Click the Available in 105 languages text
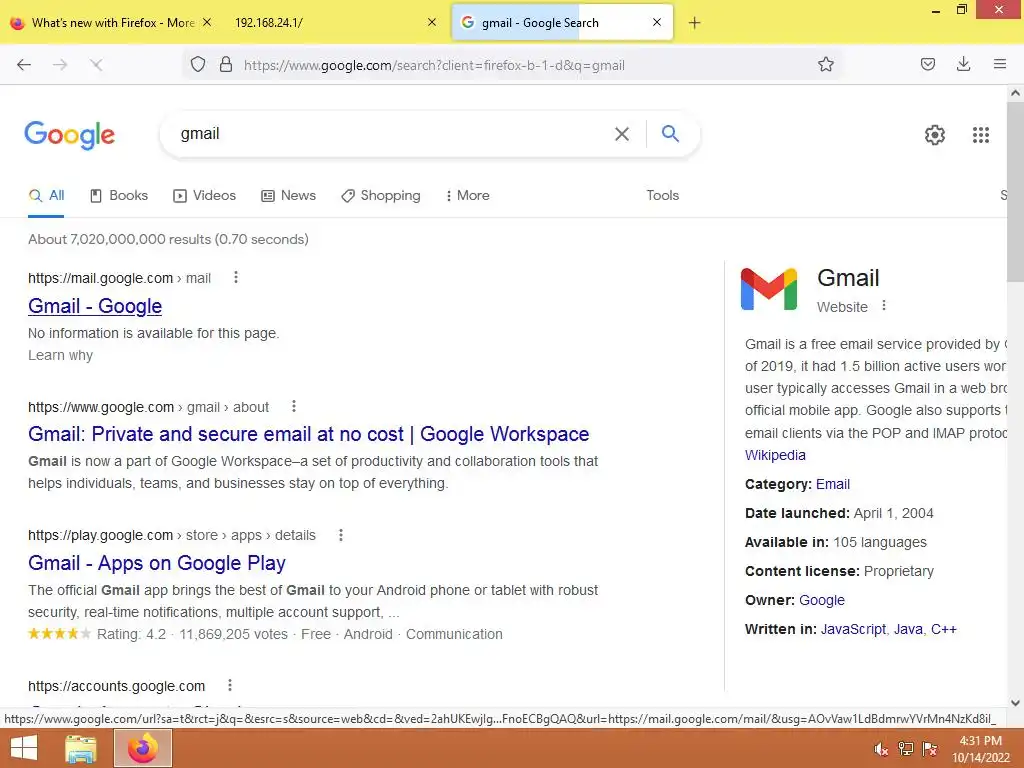The image size is (1024, 768). pyautogui.click(x=836, y=542)
